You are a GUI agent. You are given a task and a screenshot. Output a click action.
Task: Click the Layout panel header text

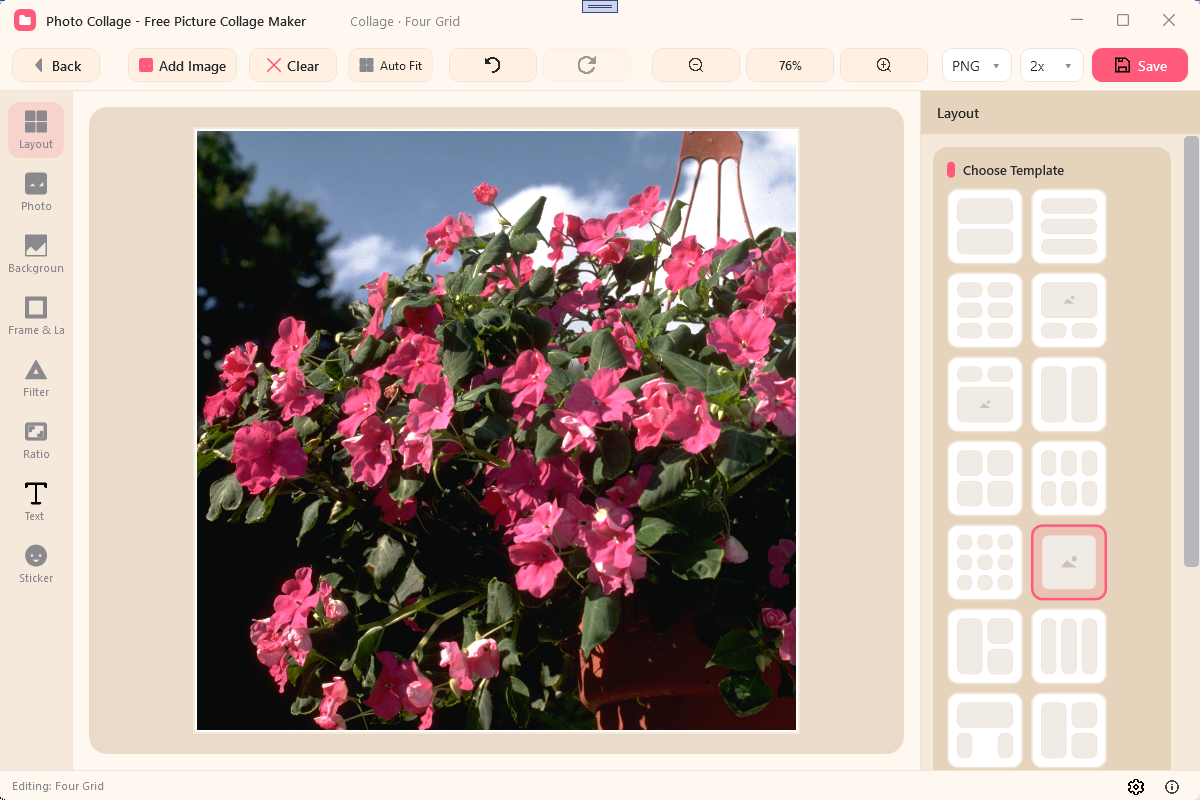pyautogui.click(x=958, y=113)
